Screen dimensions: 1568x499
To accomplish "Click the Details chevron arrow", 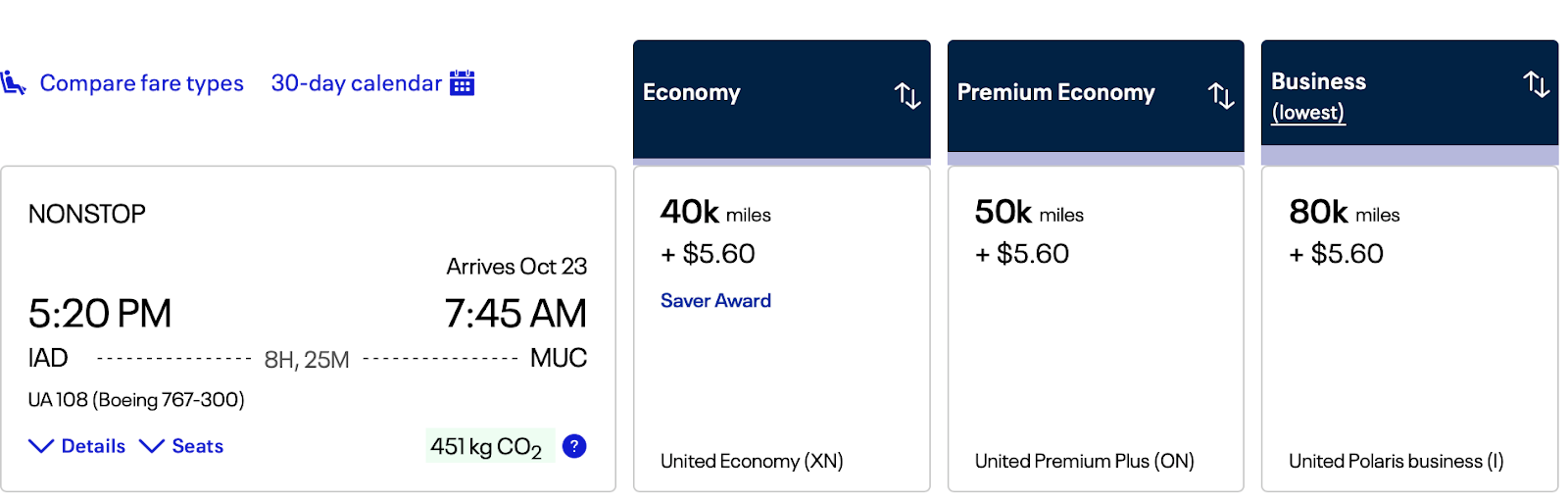I will (x=40, y=447).
